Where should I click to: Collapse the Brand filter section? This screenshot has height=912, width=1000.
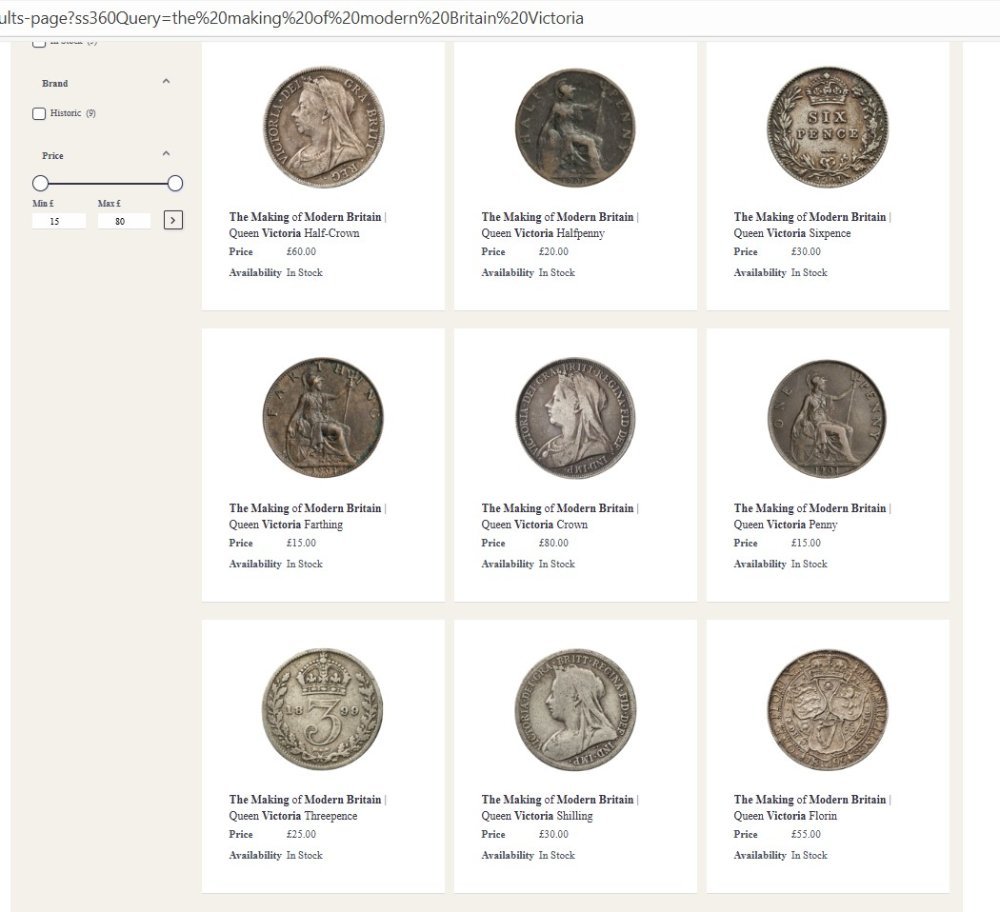tap(166, 82)
